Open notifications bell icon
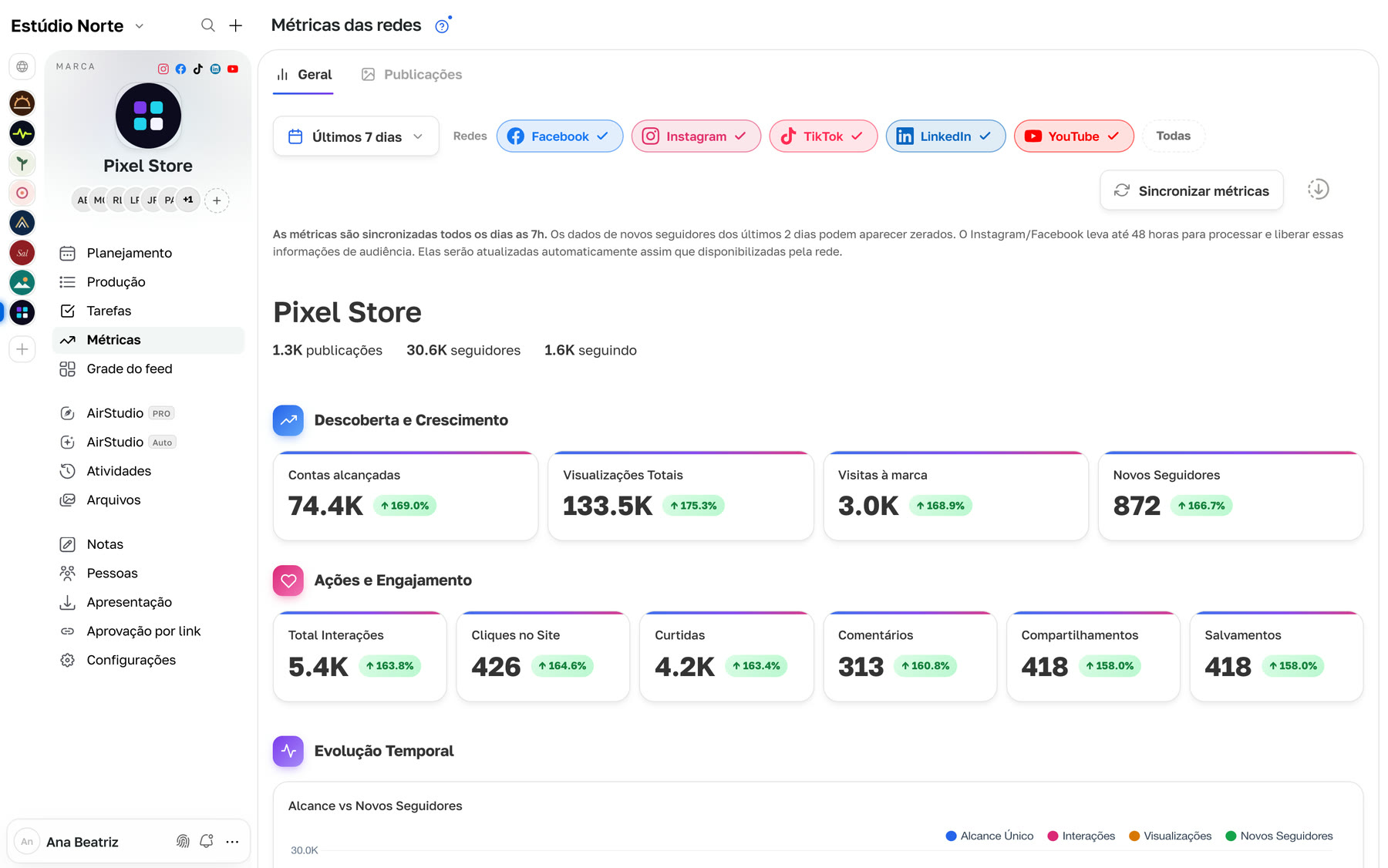The width and height of the screenshot is (1388, 868). (x=207, y=841)
